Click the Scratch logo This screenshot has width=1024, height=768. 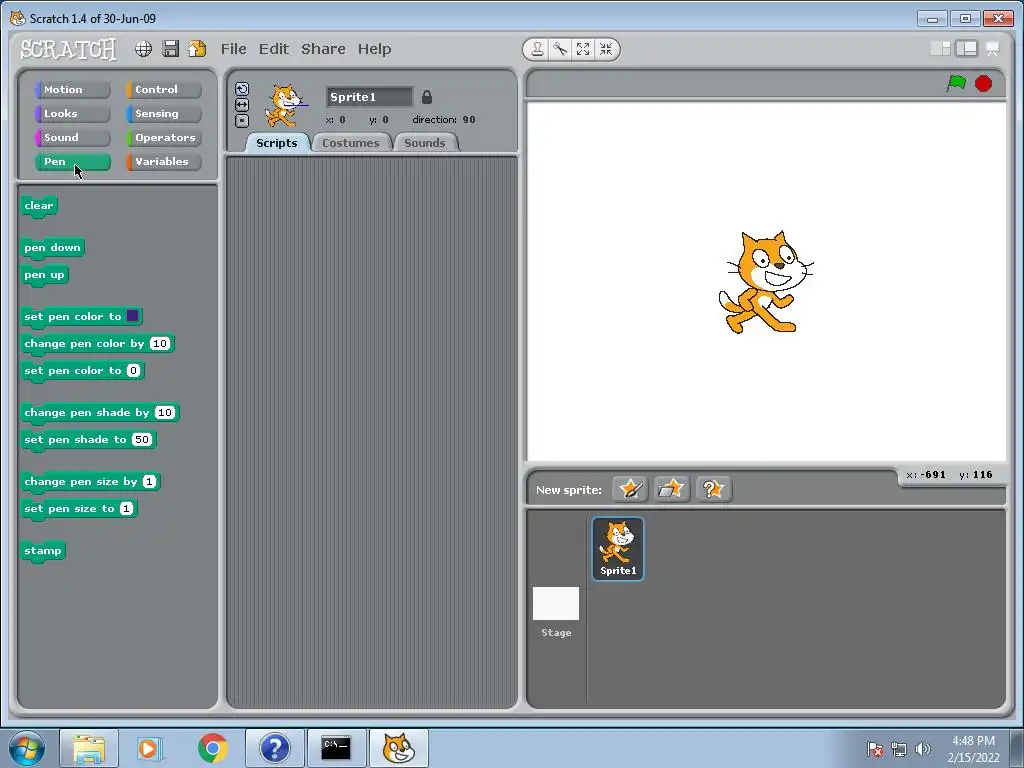pyautogui.click(x=68, y=49)
